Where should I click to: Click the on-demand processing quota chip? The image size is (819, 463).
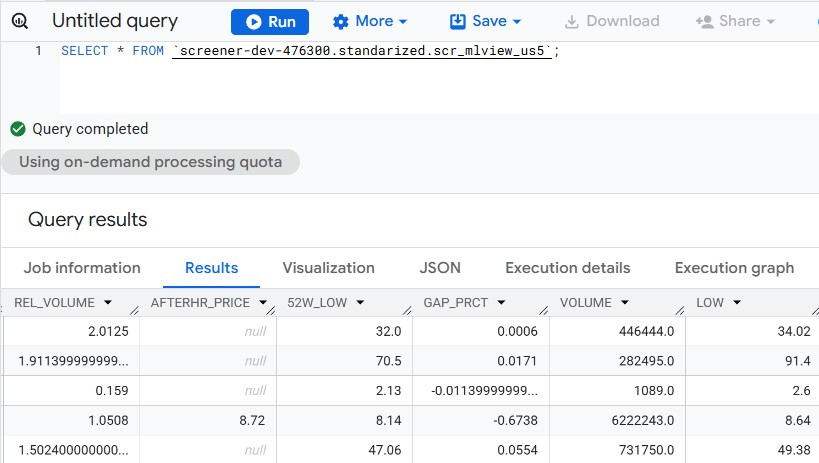pos(150,162)
